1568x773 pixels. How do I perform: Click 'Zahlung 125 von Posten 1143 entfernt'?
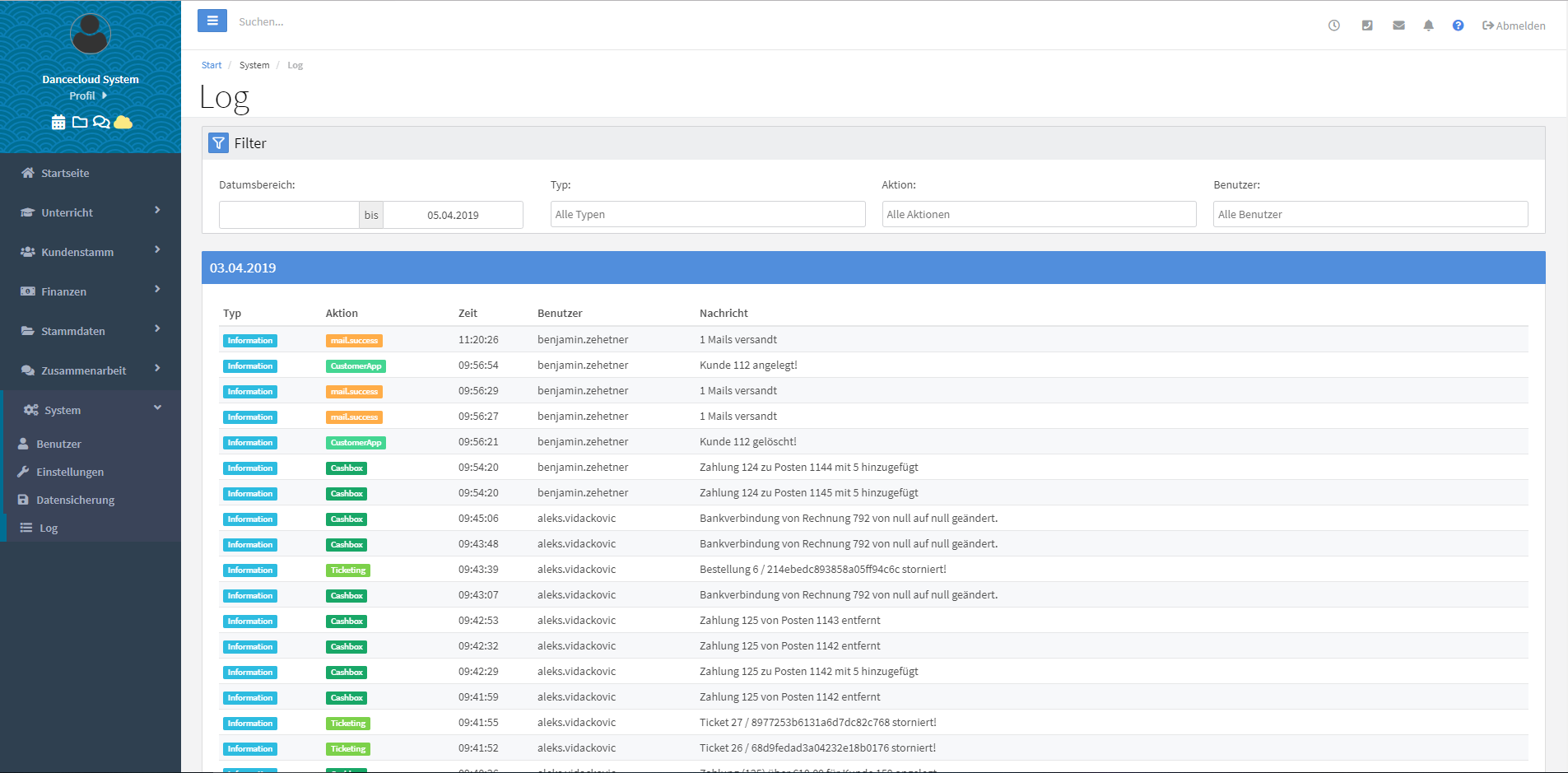790,620
